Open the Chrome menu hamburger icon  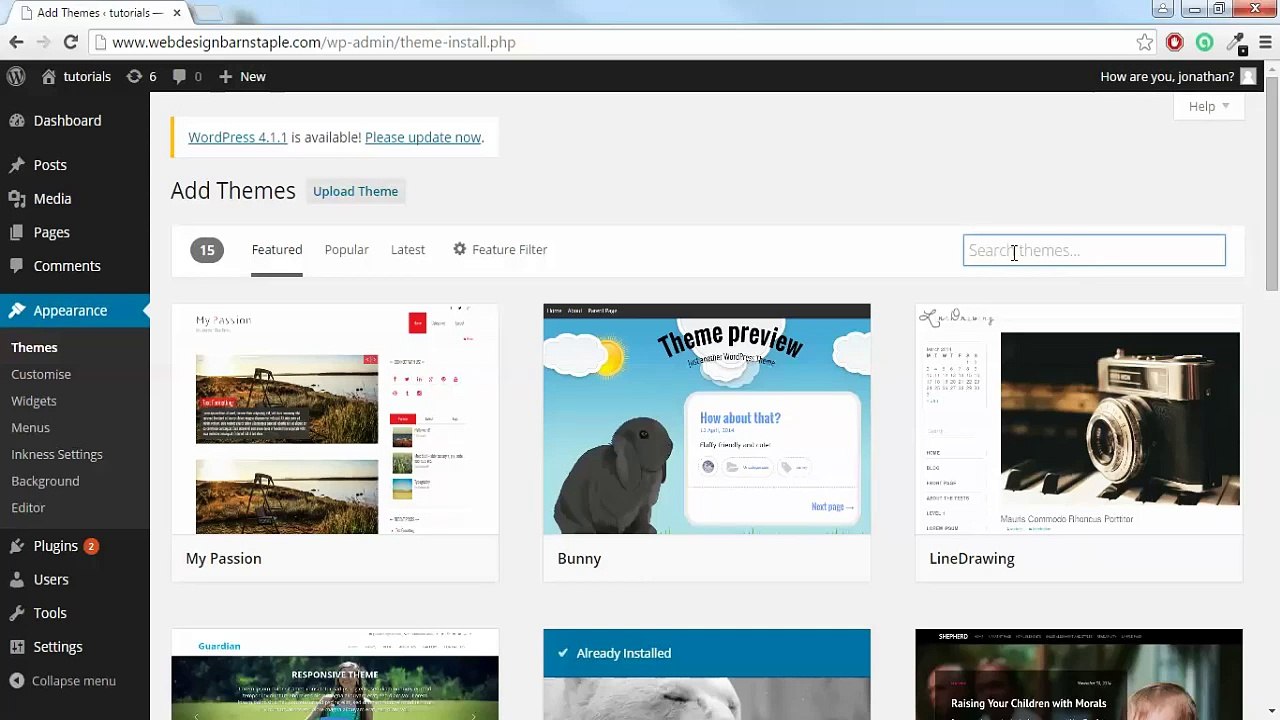click(1264, 42)
